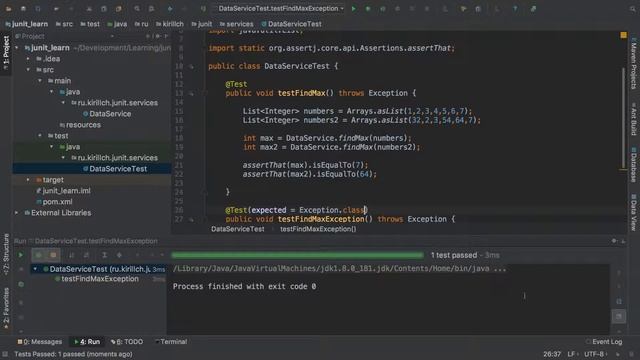Viewport: 640px width, 360px height.
Task: Click the services breadcrumb in navigation bar
Action: point(236,24)
